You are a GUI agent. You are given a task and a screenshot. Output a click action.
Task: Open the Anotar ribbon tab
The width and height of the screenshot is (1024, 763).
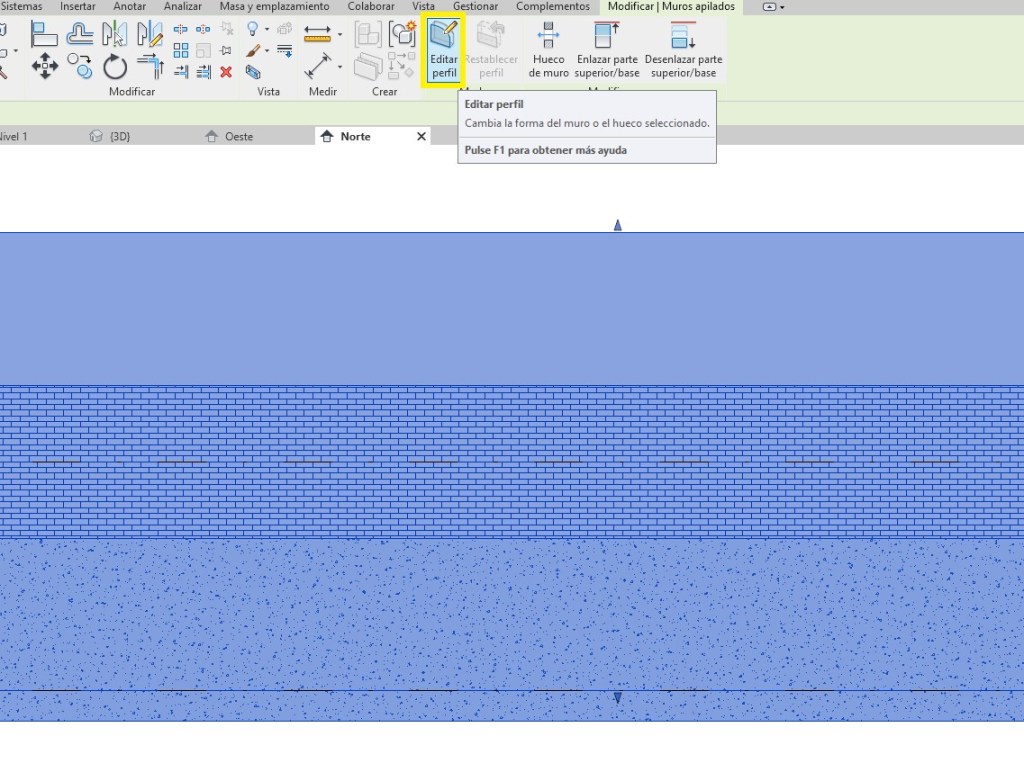click(x=130, y=7)
